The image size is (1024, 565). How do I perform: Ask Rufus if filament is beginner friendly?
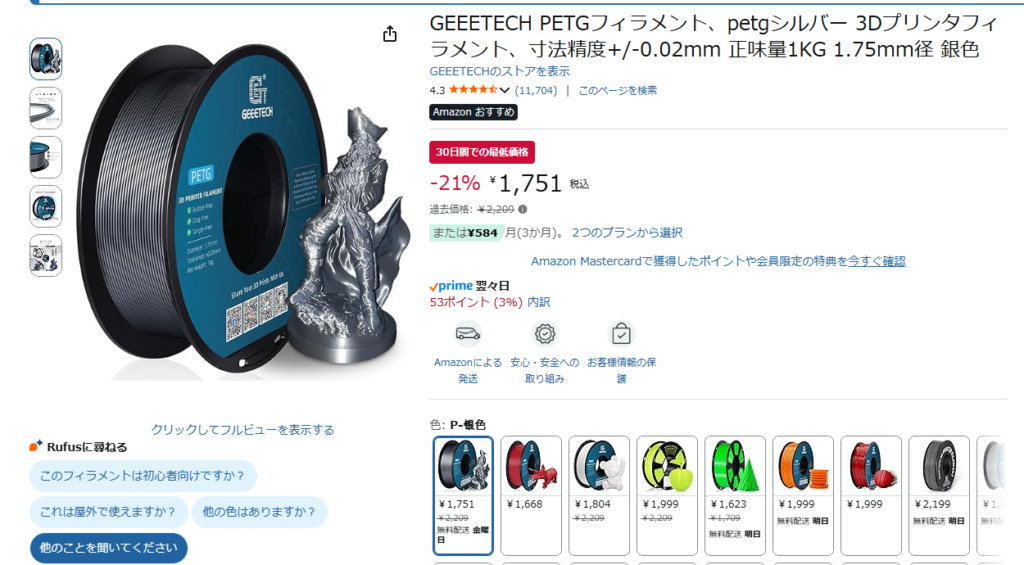(x=143, y=475)
